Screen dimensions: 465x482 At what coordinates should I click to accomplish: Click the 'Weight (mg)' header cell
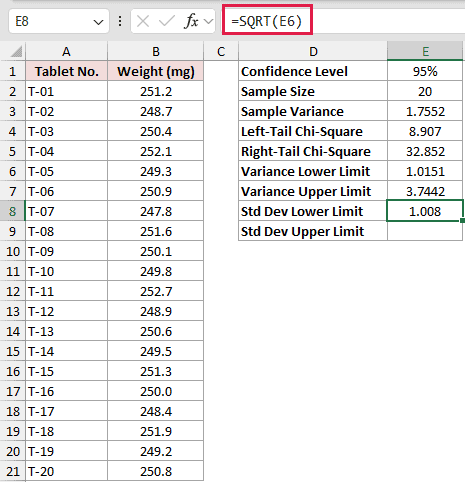coord(156,71)
